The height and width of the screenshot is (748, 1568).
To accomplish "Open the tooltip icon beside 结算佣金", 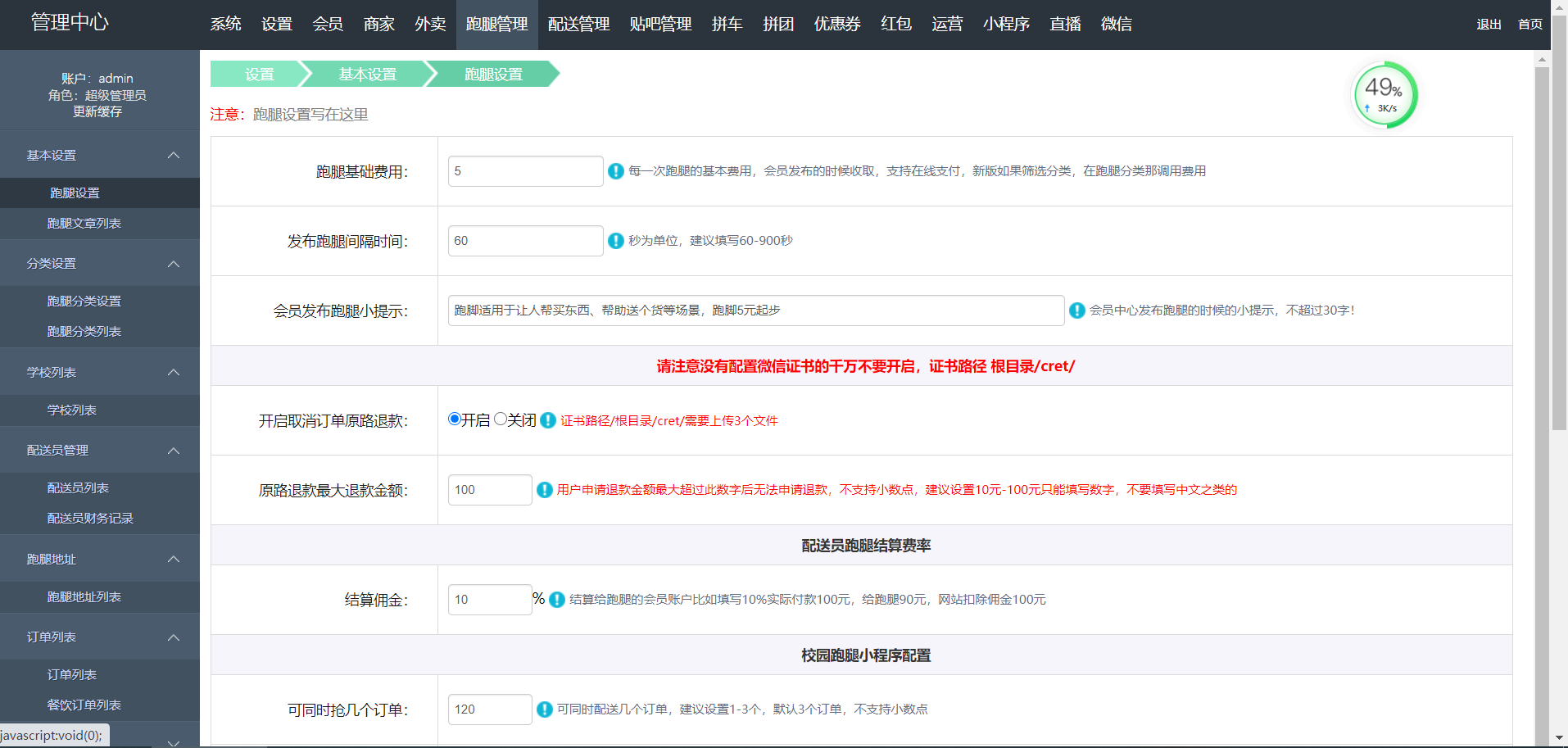I will (556, 600).
